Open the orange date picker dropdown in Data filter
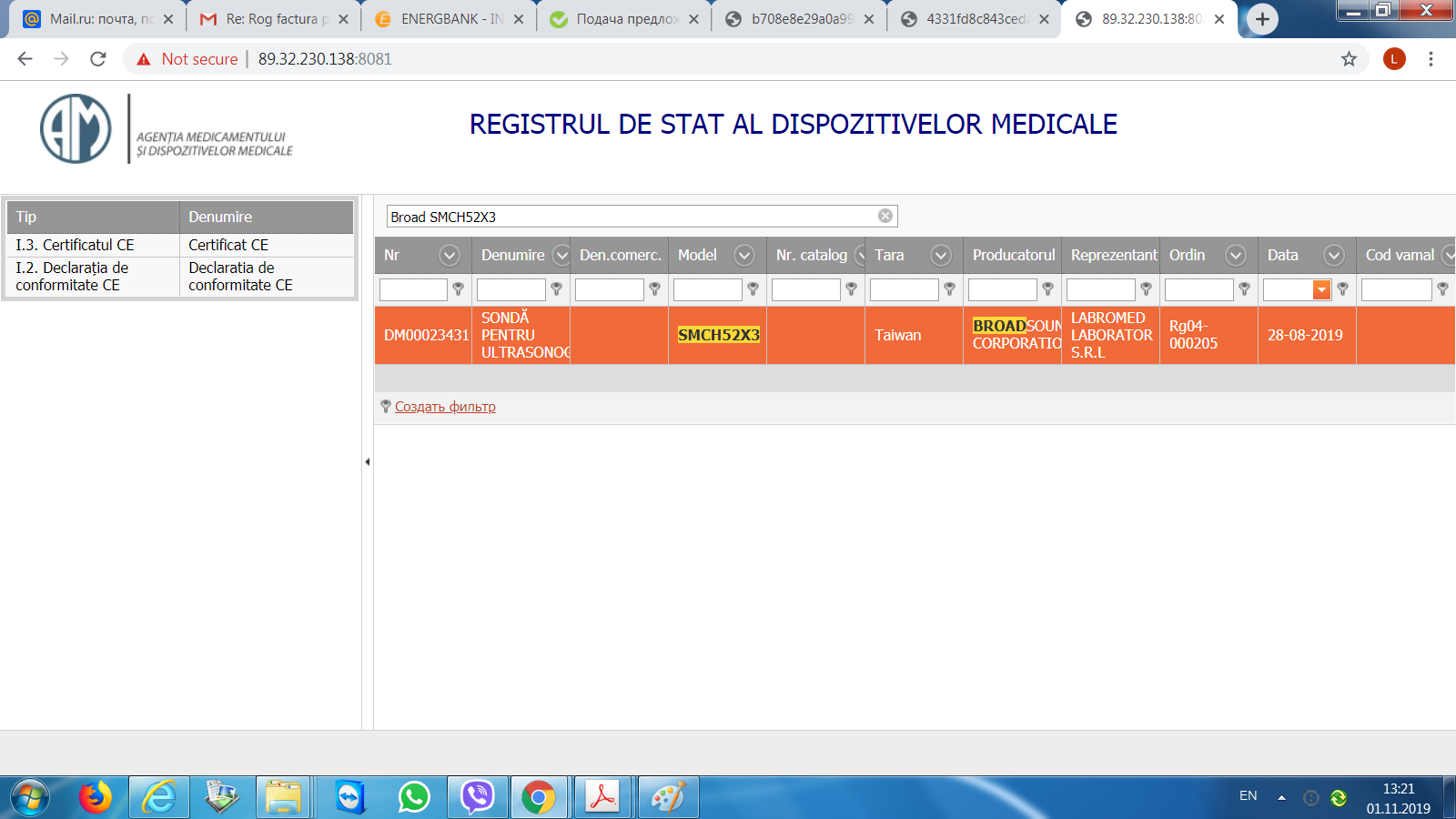The height and width of the screenshot is (819, 1456). pos(1321,289)
